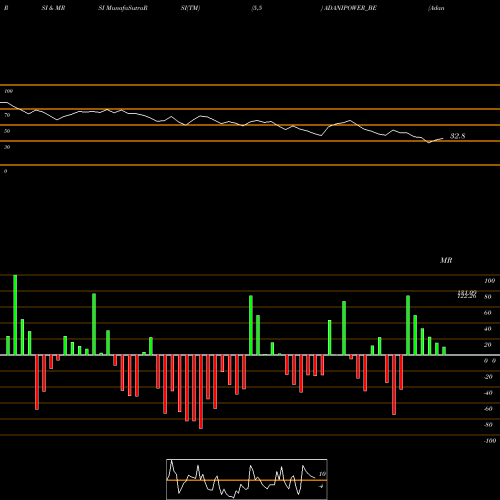Click the RSI current value label 32.8
Viewport: 500px width, 500px height.
(457, 136)
